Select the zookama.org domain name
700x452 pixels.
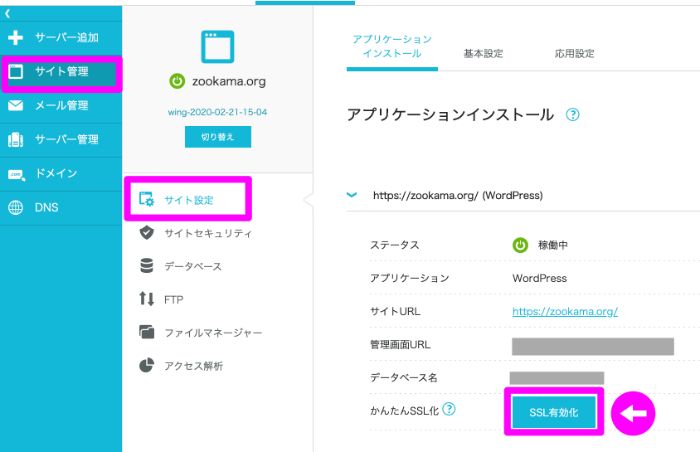229,81
